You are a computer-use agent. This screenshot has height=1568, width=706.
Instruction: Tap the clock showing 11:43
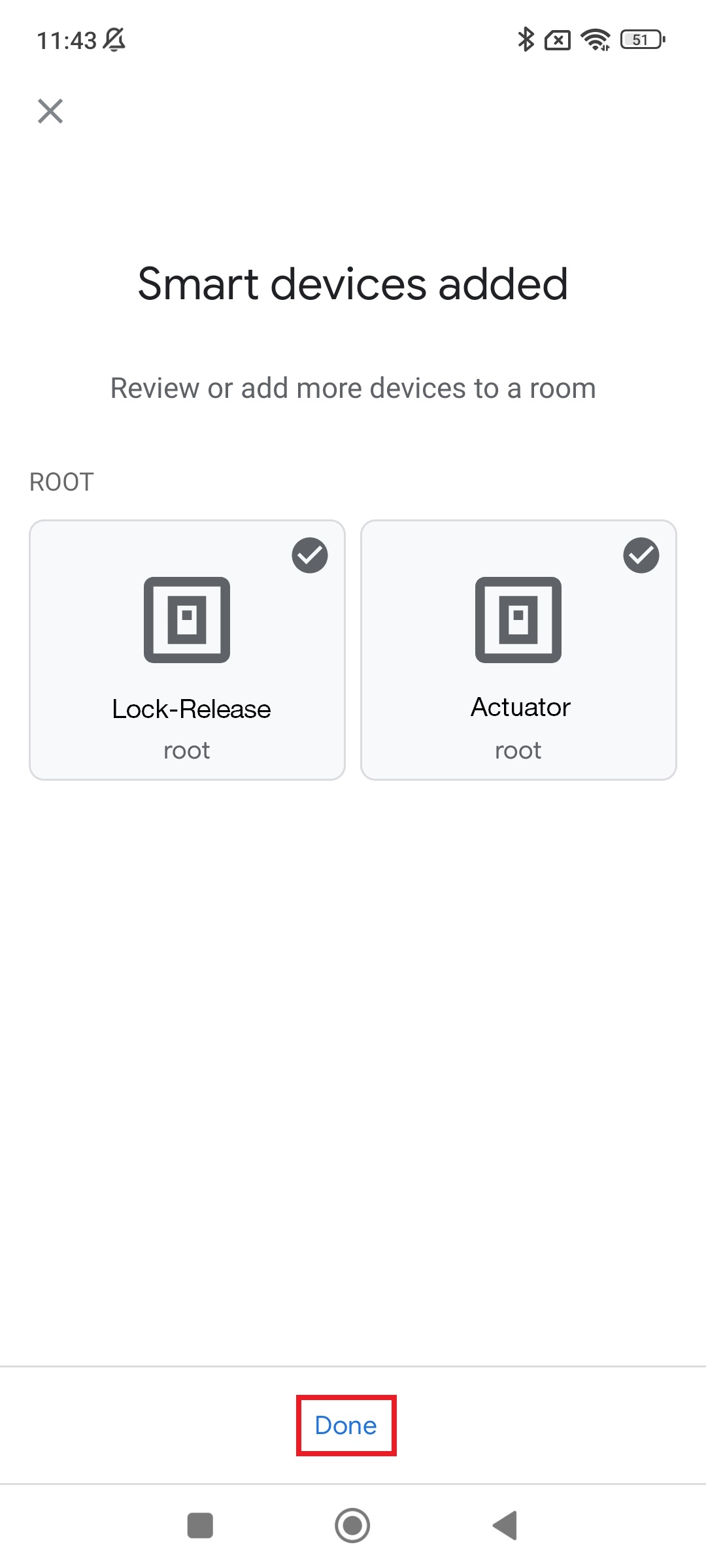point(67,41)
